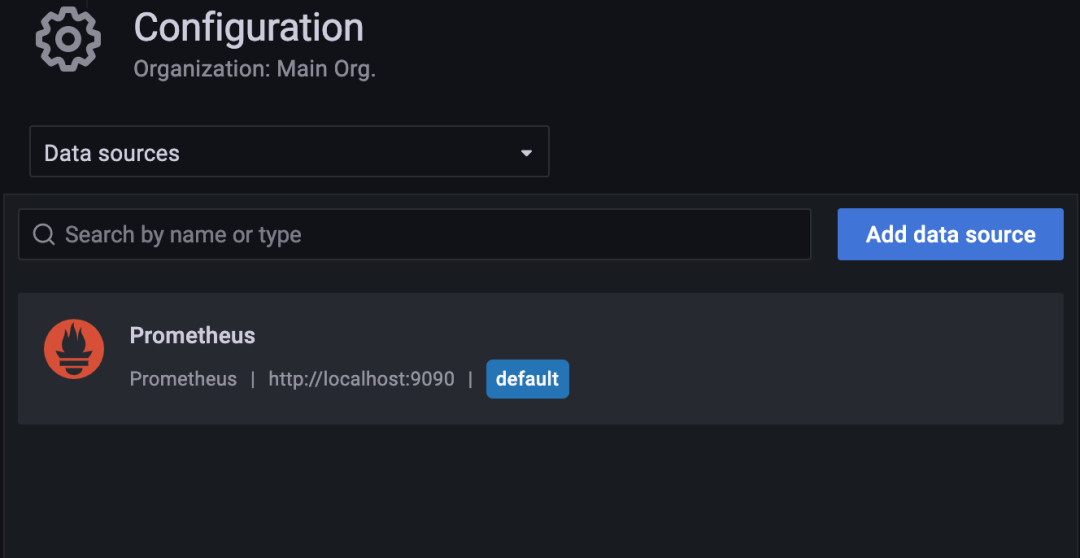Focus the Search by name or type field
The height and width of the screenshot is (558, 1080).
[x=430, y=235]
